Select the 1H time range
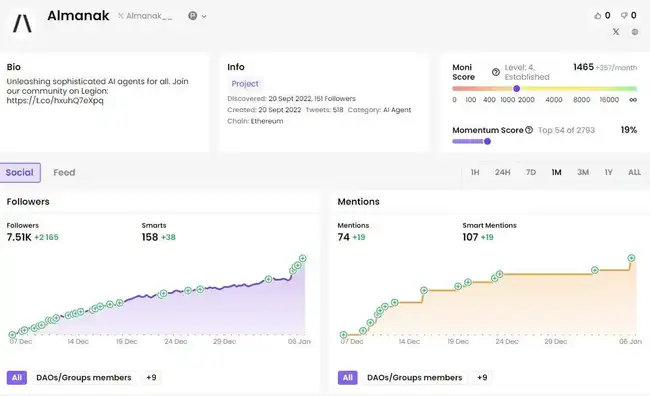 (x=475, y=172)
